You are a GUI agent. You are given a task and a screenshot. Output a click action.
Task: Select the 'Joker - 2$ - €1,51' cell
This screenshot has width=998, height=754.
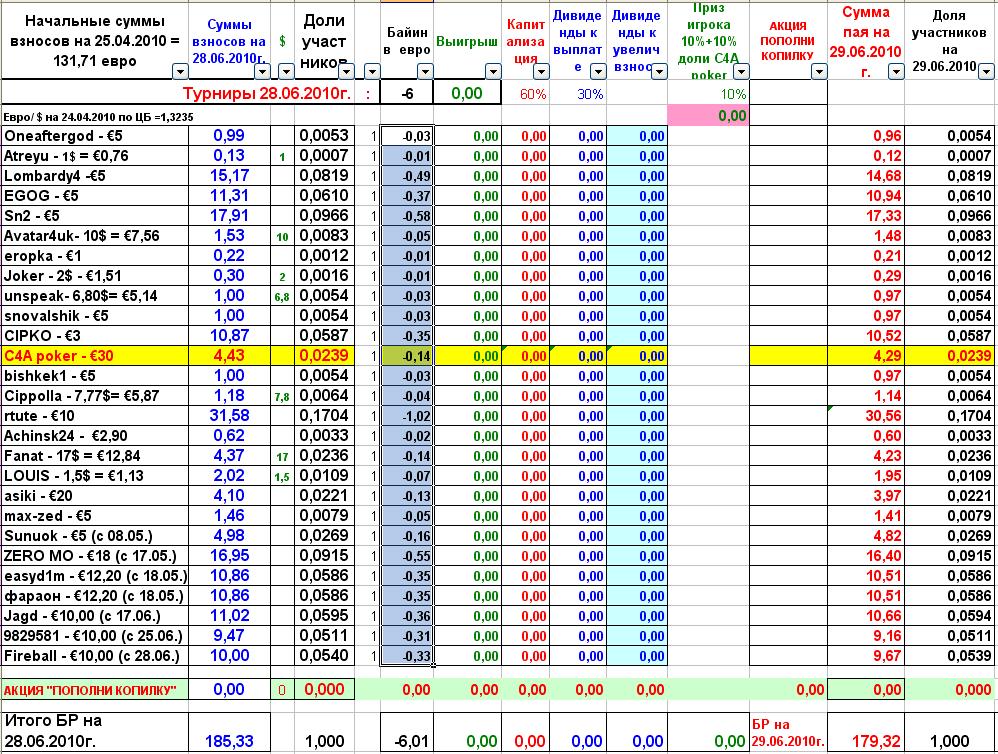pos(95,276)
